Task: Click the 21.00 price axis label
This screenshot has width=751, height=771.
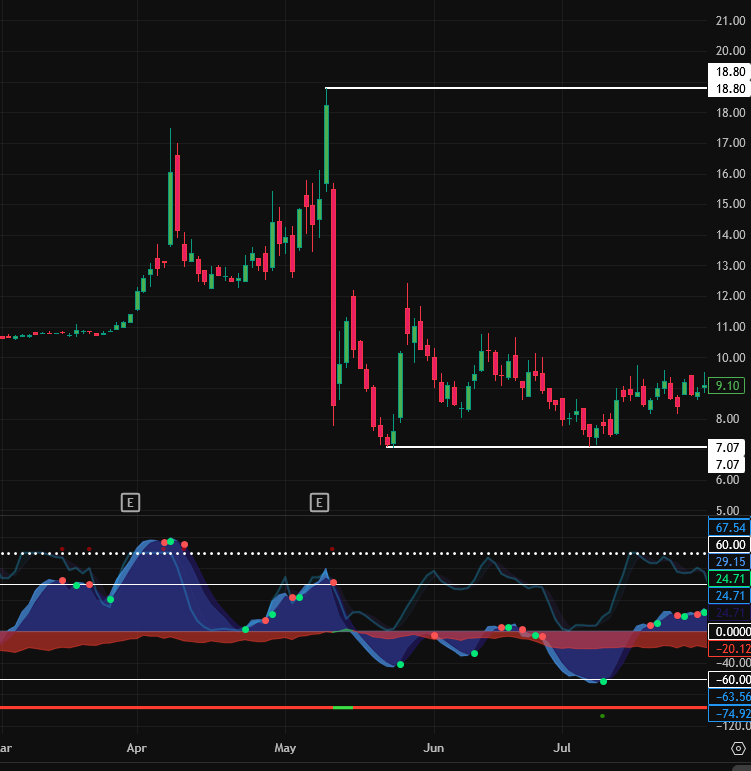Action: click(730, 21)
